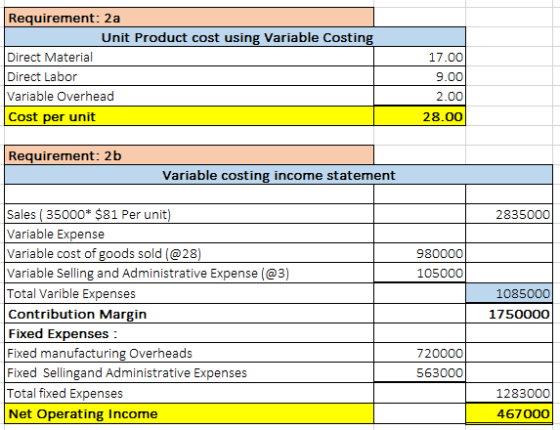
Task: Click the value 563000
Action: 420,372
